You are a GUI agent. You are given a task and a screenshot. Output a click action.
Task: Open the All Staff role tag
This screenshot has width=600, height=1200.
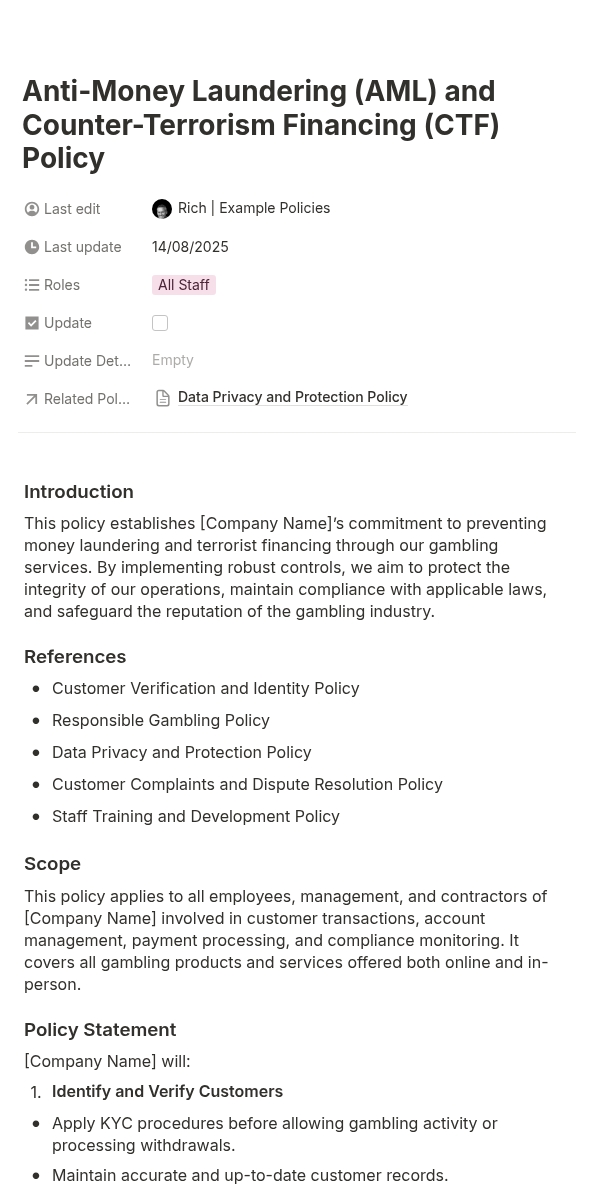click(184, 285)
